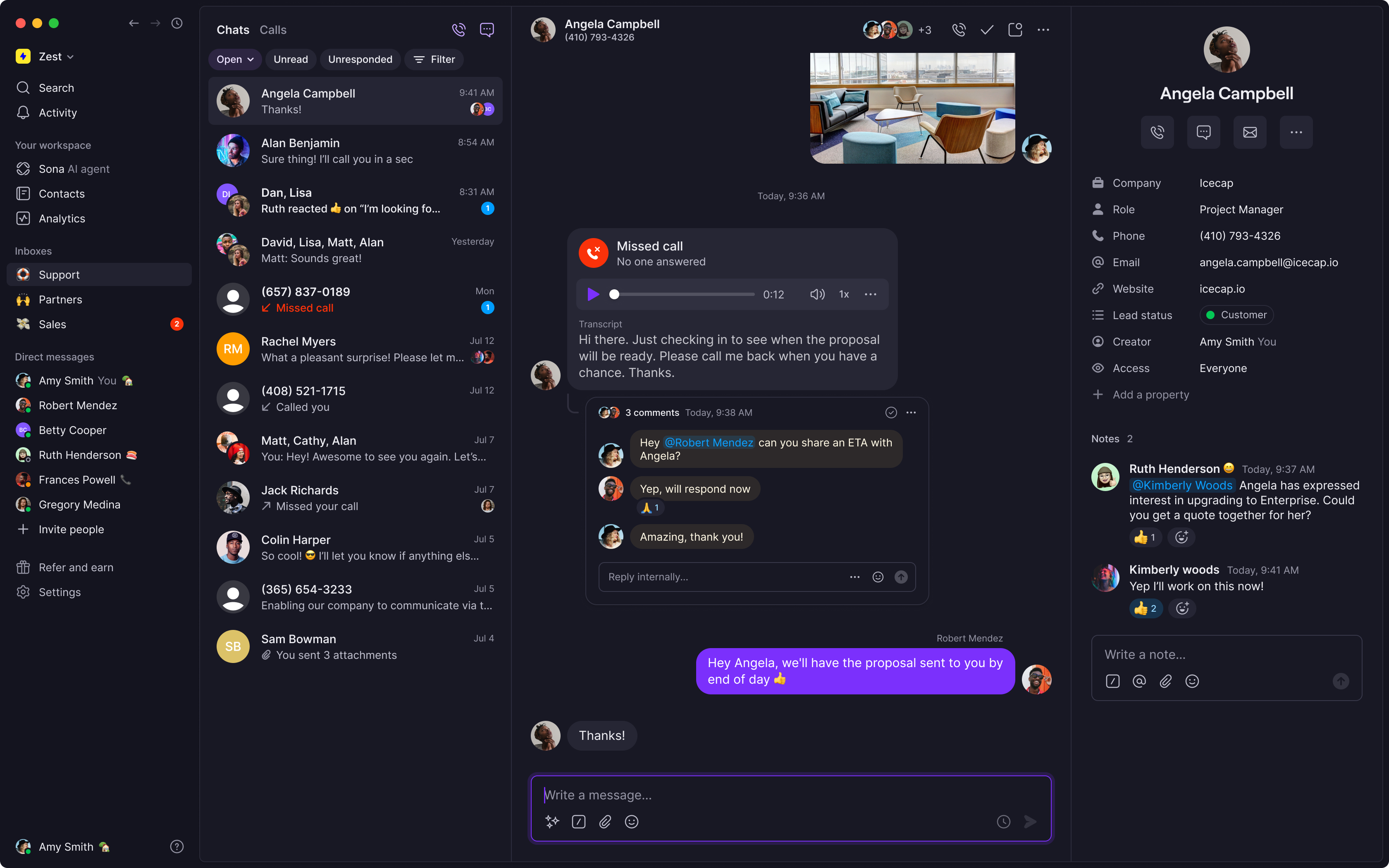
Task: Open the Open status dropdown filter
Action: tap(235, 59)
